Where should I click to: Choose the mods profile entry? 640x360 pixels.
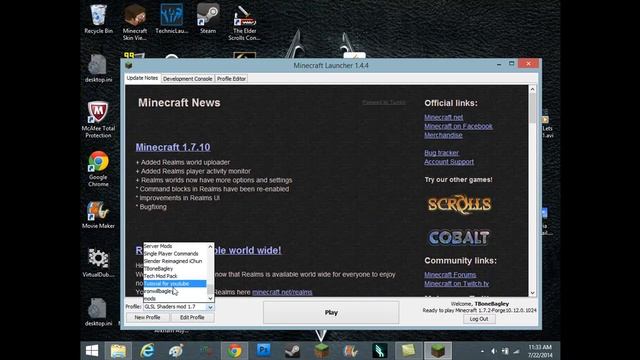175,298
